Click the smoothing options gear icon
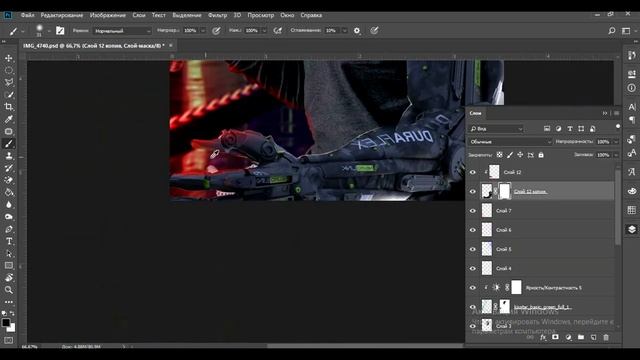 pyautogui.click(x=357, y=31)
